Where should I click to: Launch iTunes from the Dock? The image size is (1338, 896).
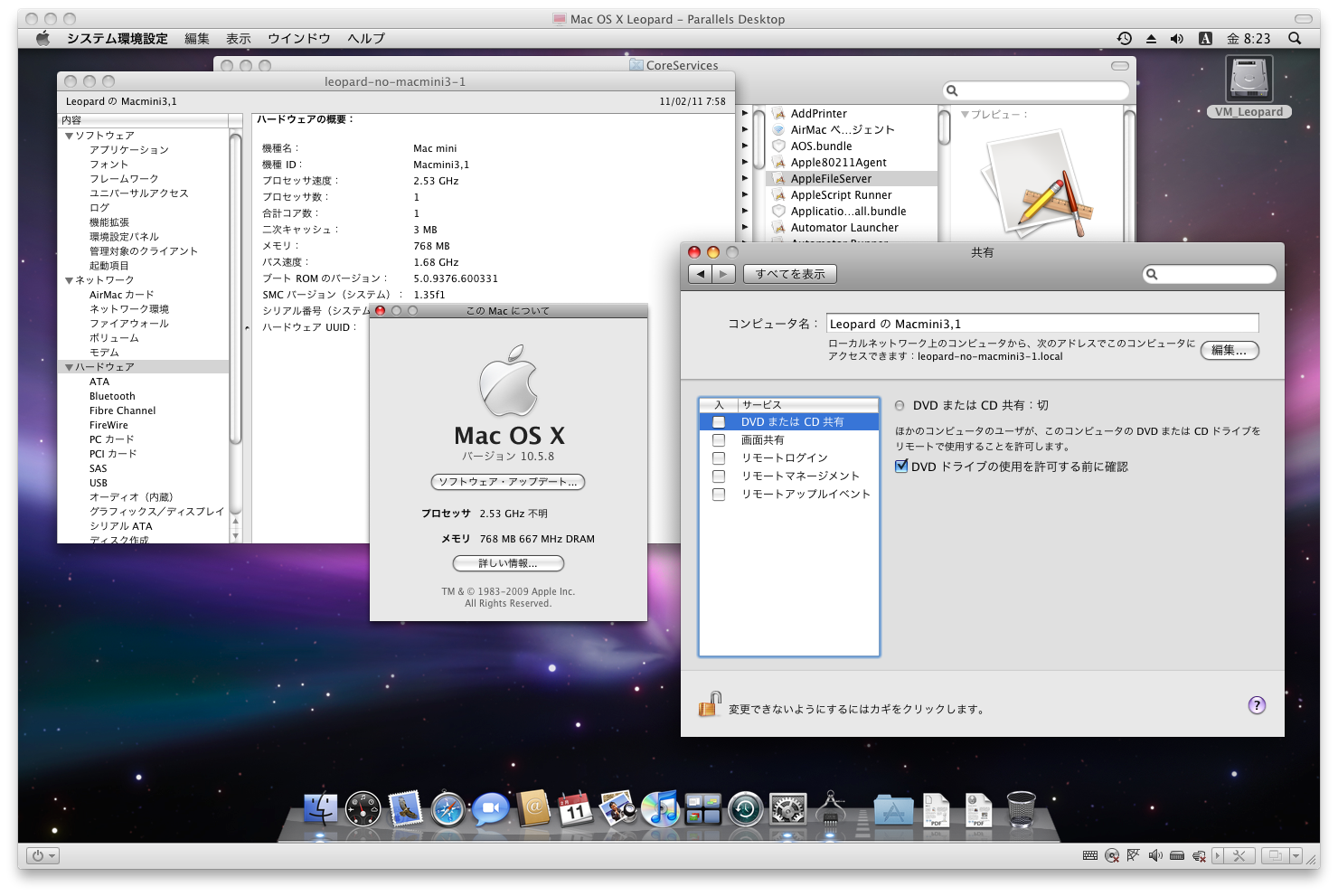click(661, 807)
